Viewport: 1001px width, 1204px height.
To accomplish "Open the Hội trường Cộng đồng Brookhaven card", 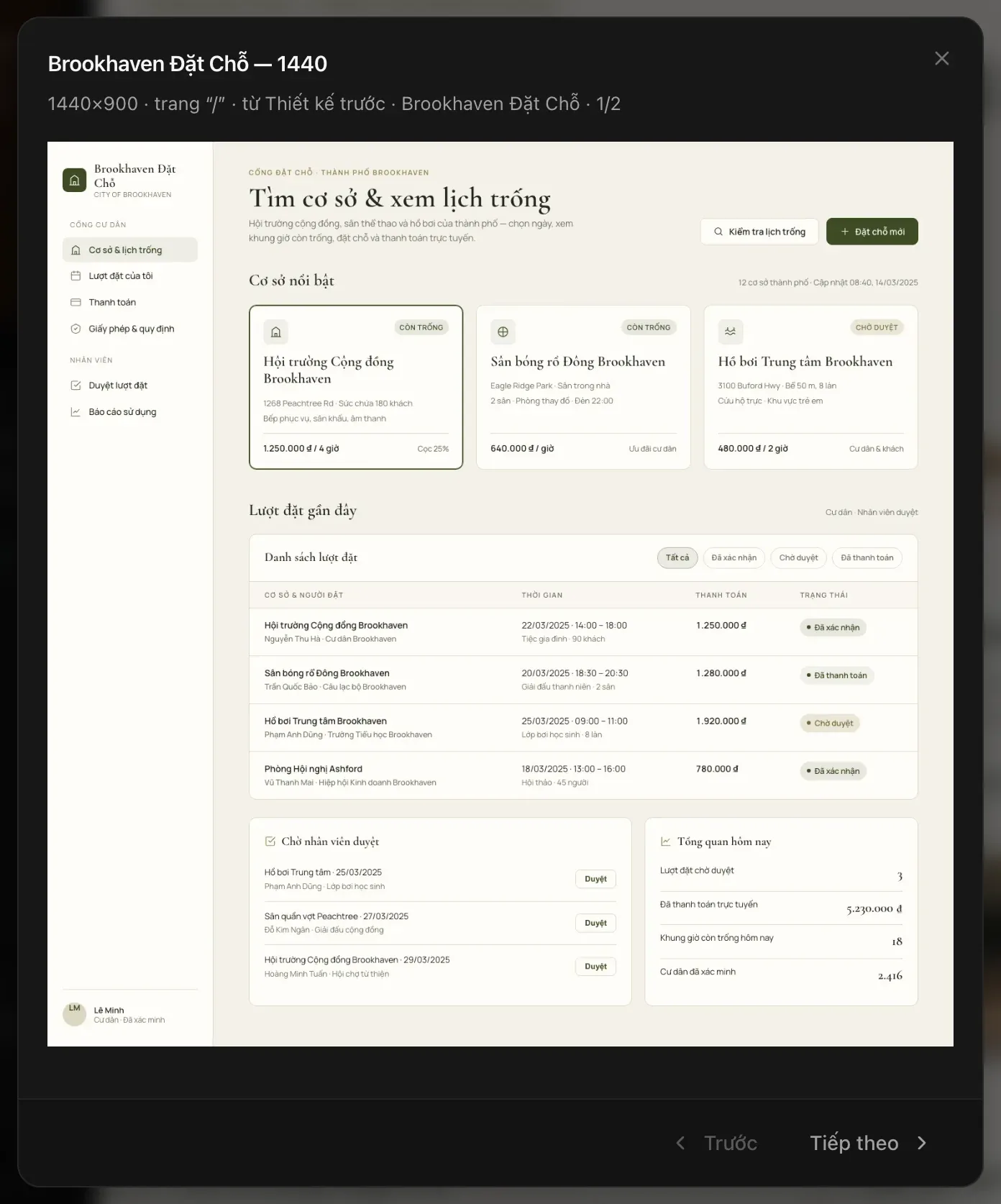I will (356, 387).
